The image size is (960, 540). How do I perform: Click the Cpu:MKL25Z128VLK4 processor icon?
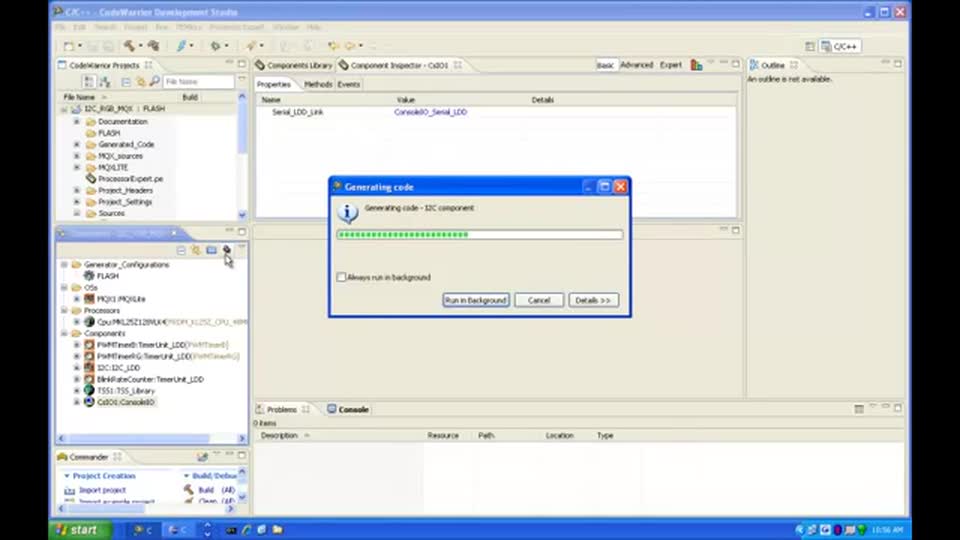(89, 321)
